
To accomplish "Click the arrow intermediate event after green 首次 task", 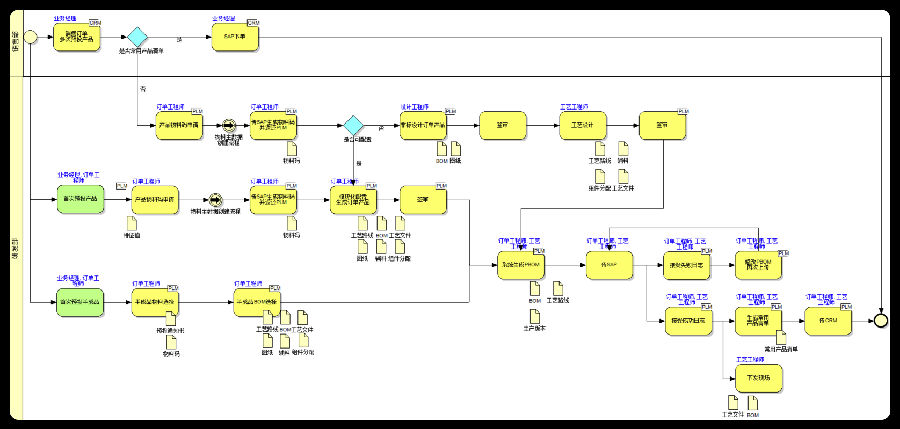I will point(215,200).
